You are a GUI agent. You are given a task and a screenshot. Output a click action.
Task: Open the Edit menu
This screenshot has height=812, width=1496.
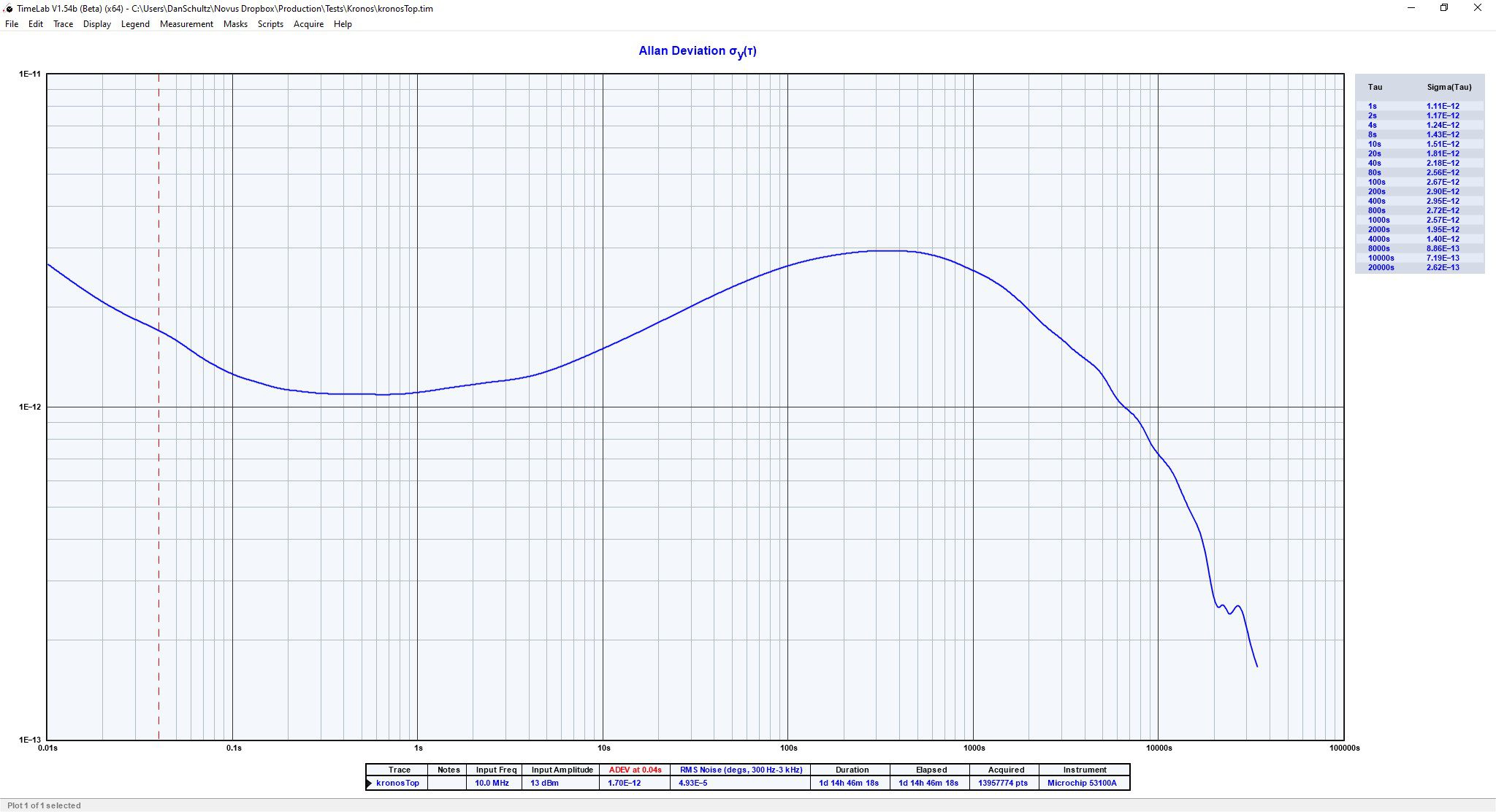36,24
